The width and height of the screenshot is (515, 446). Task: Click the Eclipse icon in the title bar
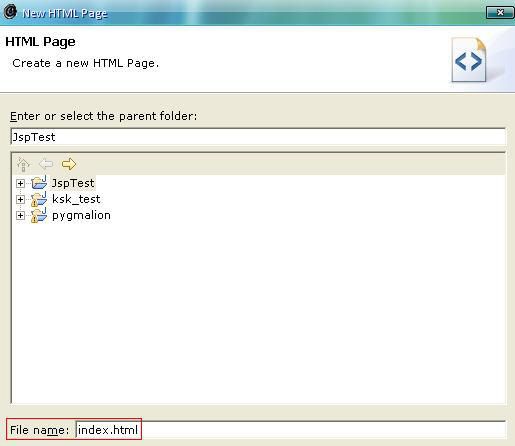[x=10, y=12]
